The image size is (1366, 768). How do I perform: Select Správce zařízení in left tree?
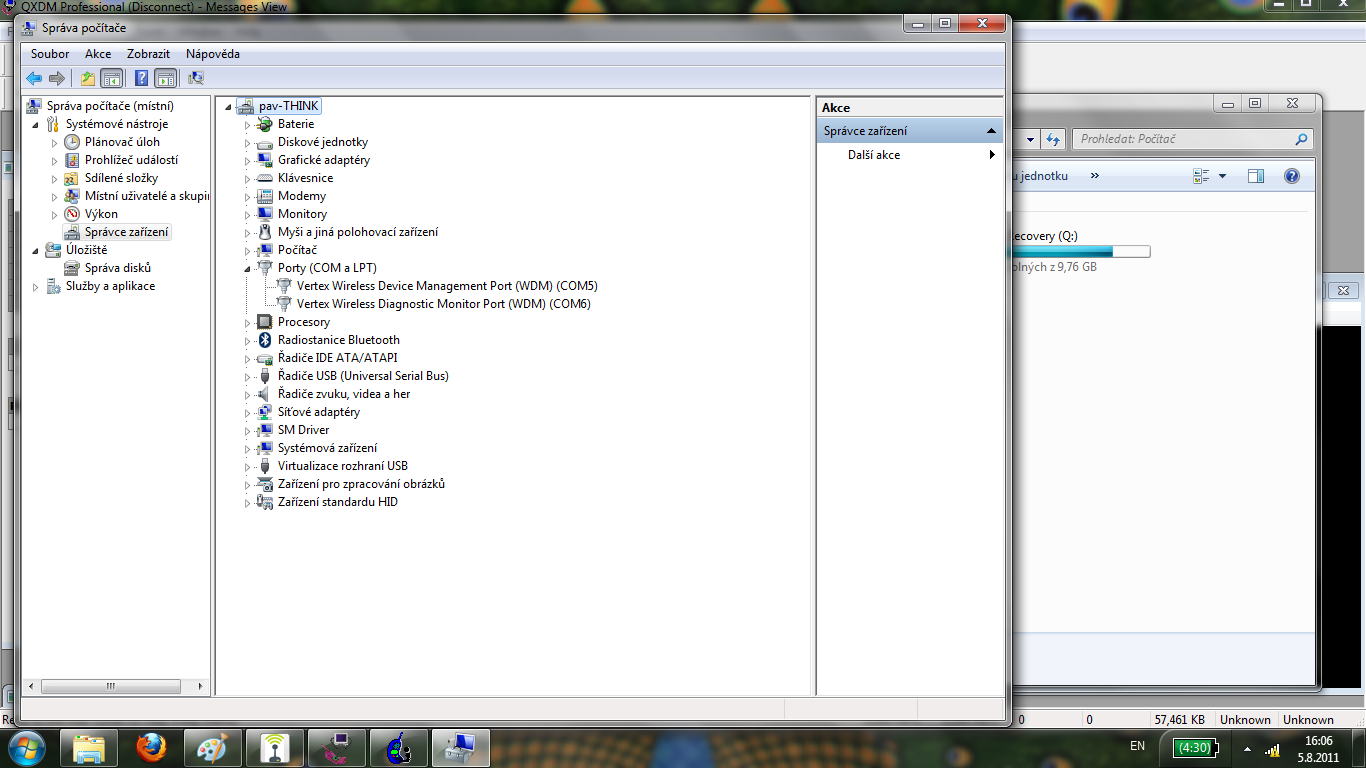point(127,232)
